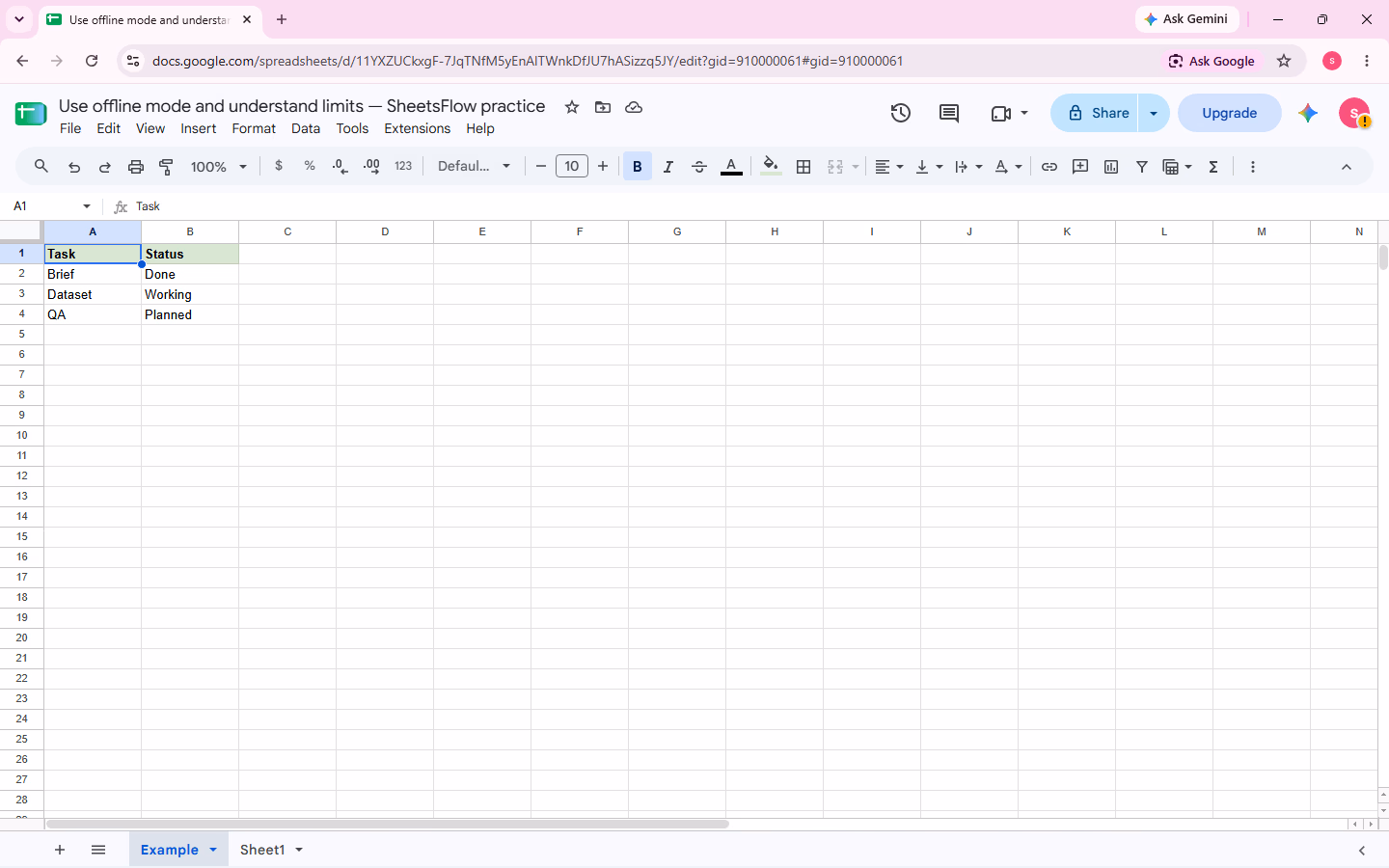Open version history clock icon
This screenshot has height=868, width=1389.
901,113
